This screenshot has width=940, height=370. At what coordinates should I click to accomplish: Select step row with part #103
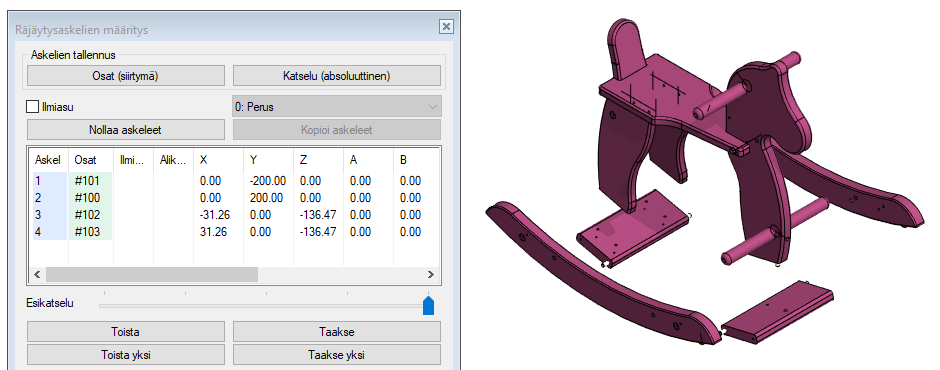234,231
